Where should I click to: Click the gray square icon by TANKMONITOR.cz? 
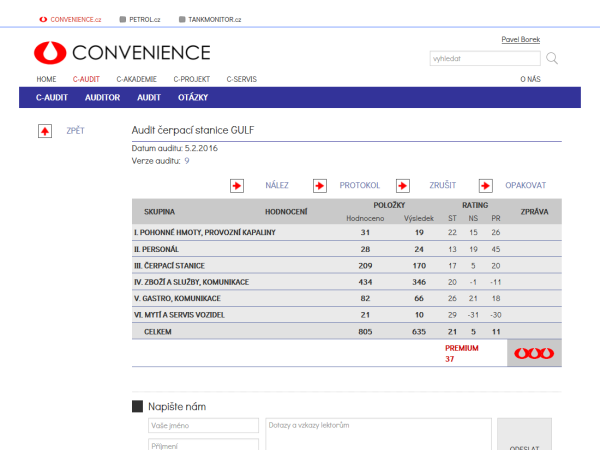click(x=182, y=19)
